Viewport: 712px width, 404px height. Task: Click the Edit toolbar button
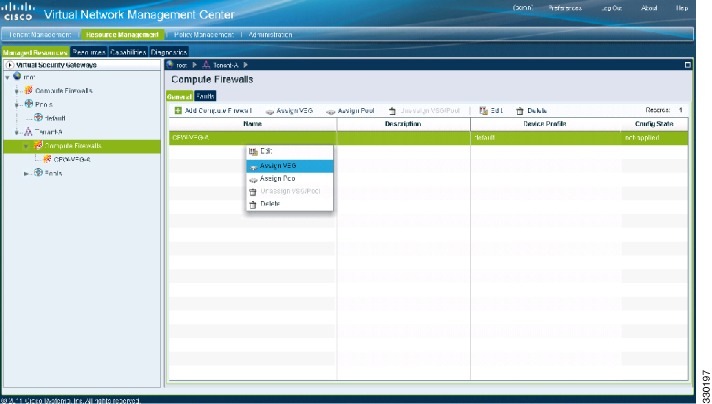[x=491, y=111]
